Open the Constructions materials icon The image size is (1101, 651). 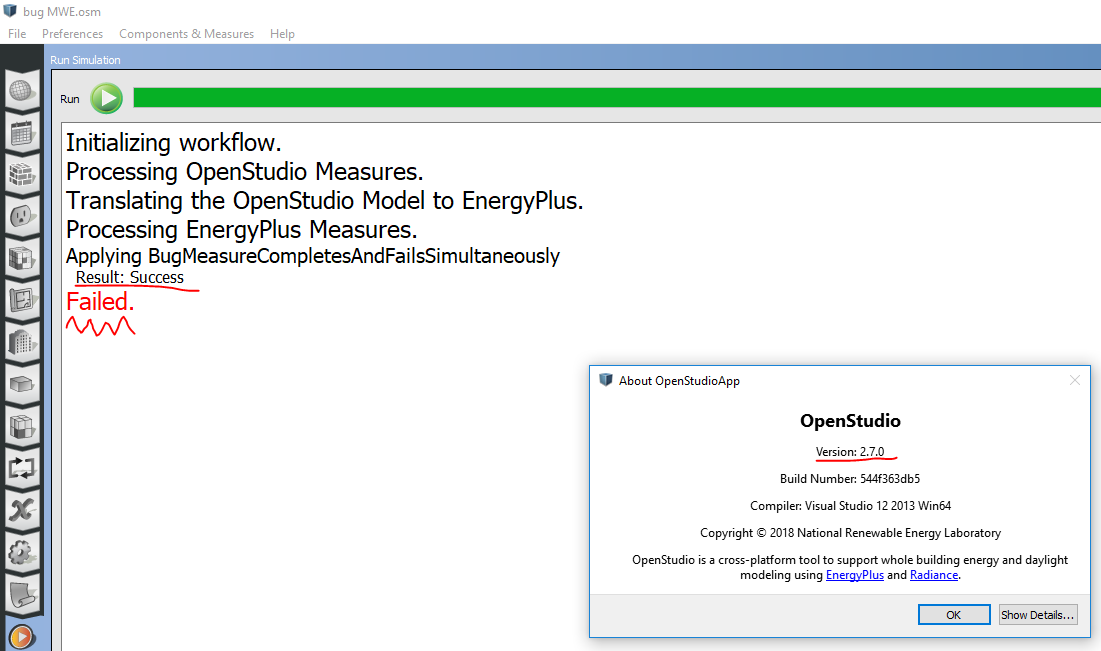pos(22,177)
